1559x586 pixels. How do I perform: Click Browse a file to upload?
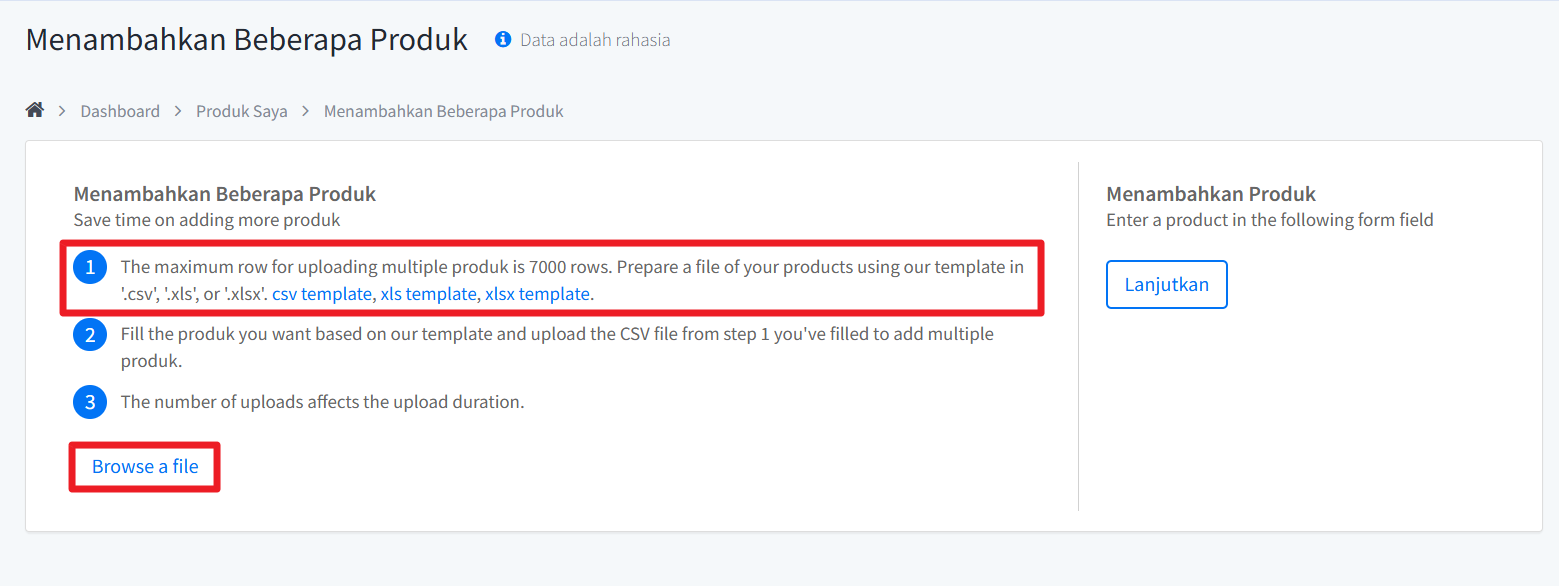tap(145, 467)
